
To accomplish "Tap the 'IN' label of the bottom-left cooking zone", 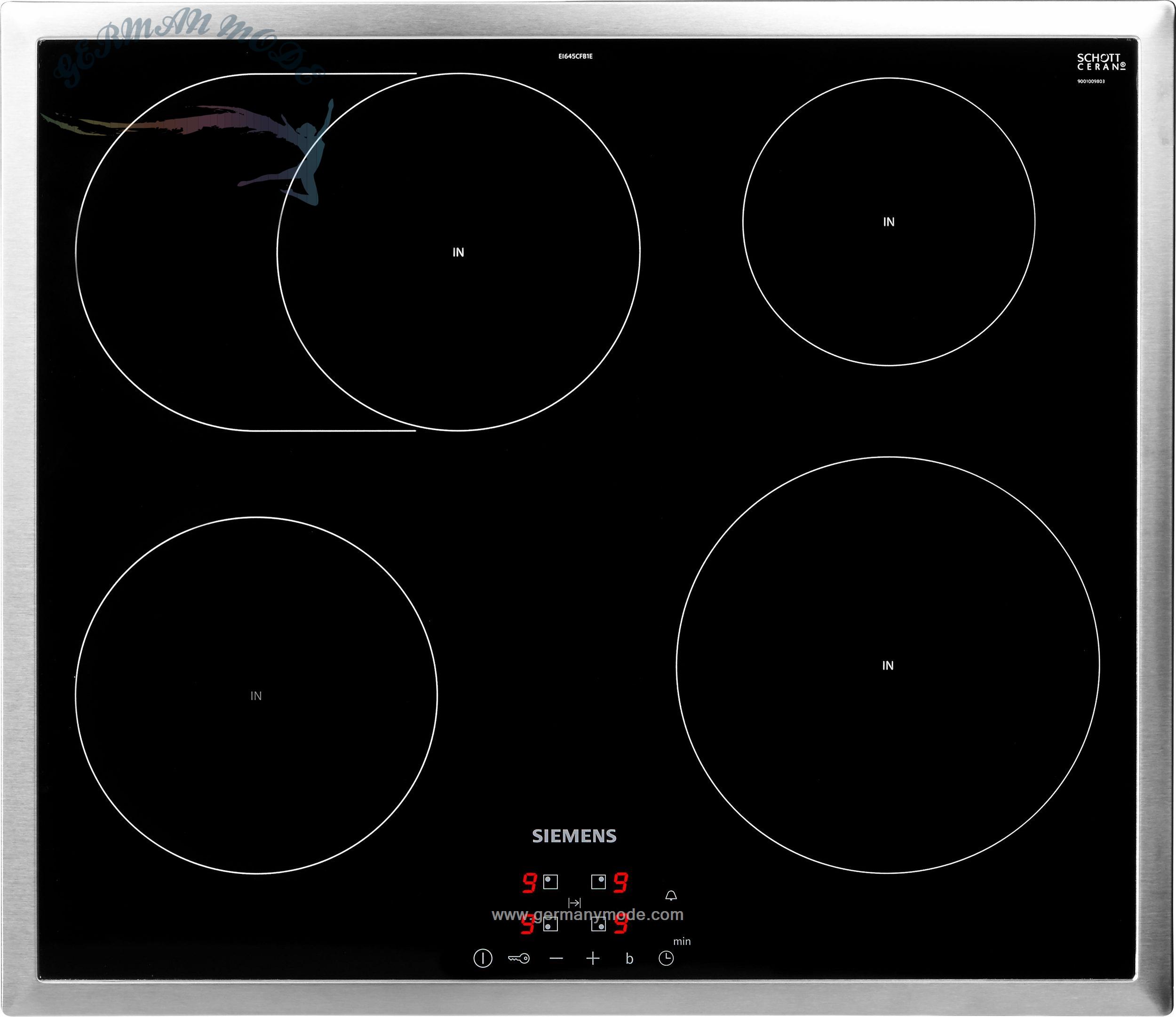I will click(x=256, y=696).
